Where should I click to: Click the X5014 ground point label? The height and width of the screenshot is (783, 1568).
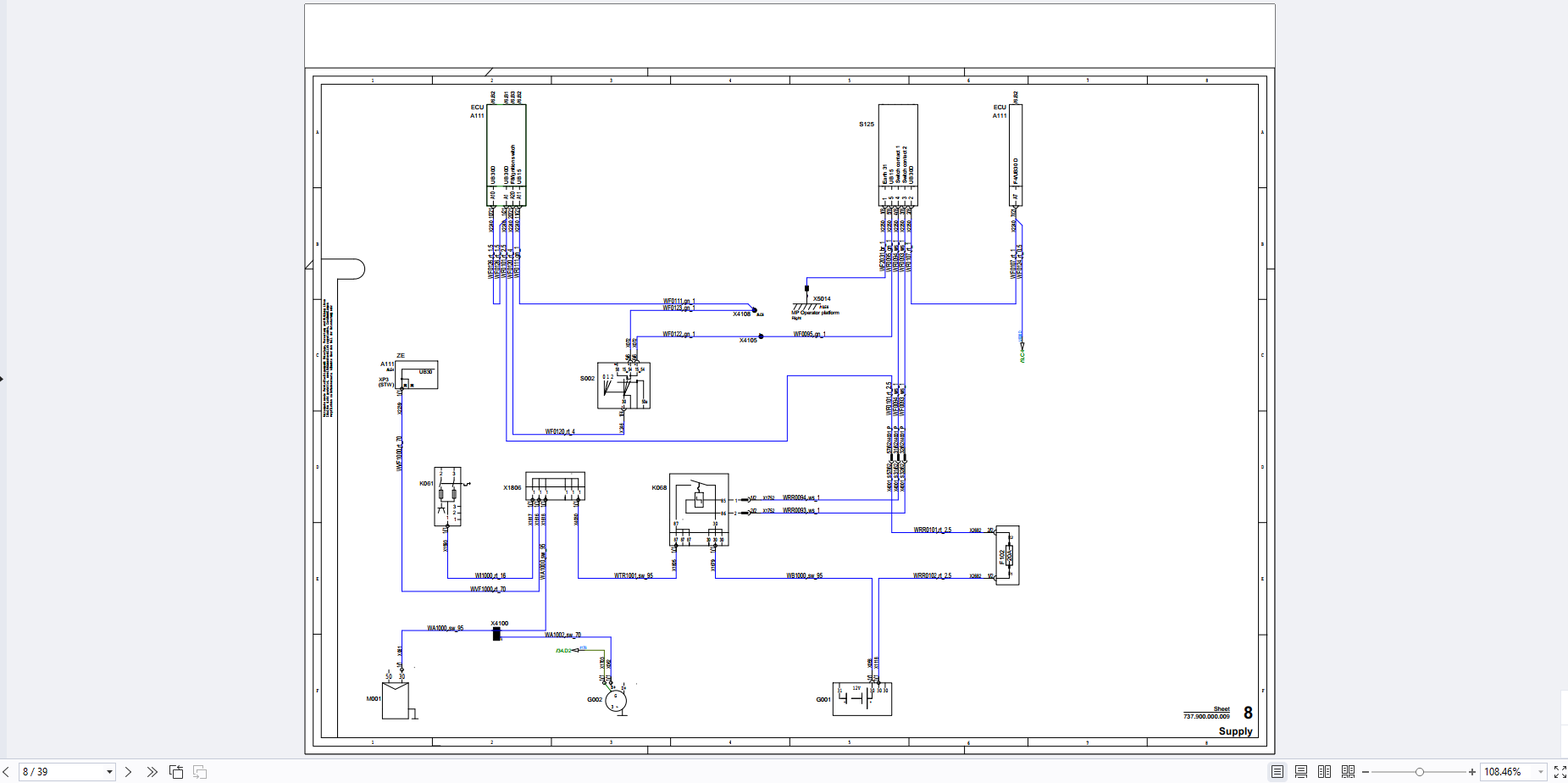[822, 299]
